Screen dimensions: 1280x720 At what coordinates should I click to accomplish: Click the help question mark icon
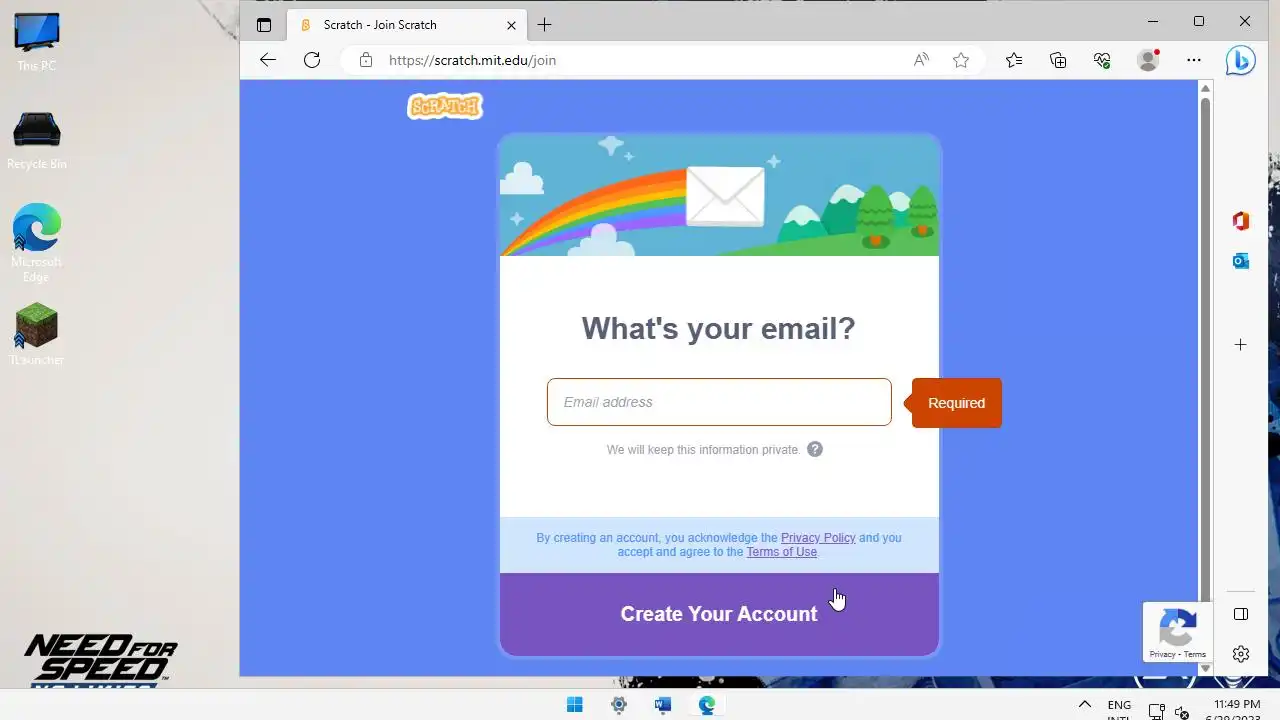click(x=815, y=449)
